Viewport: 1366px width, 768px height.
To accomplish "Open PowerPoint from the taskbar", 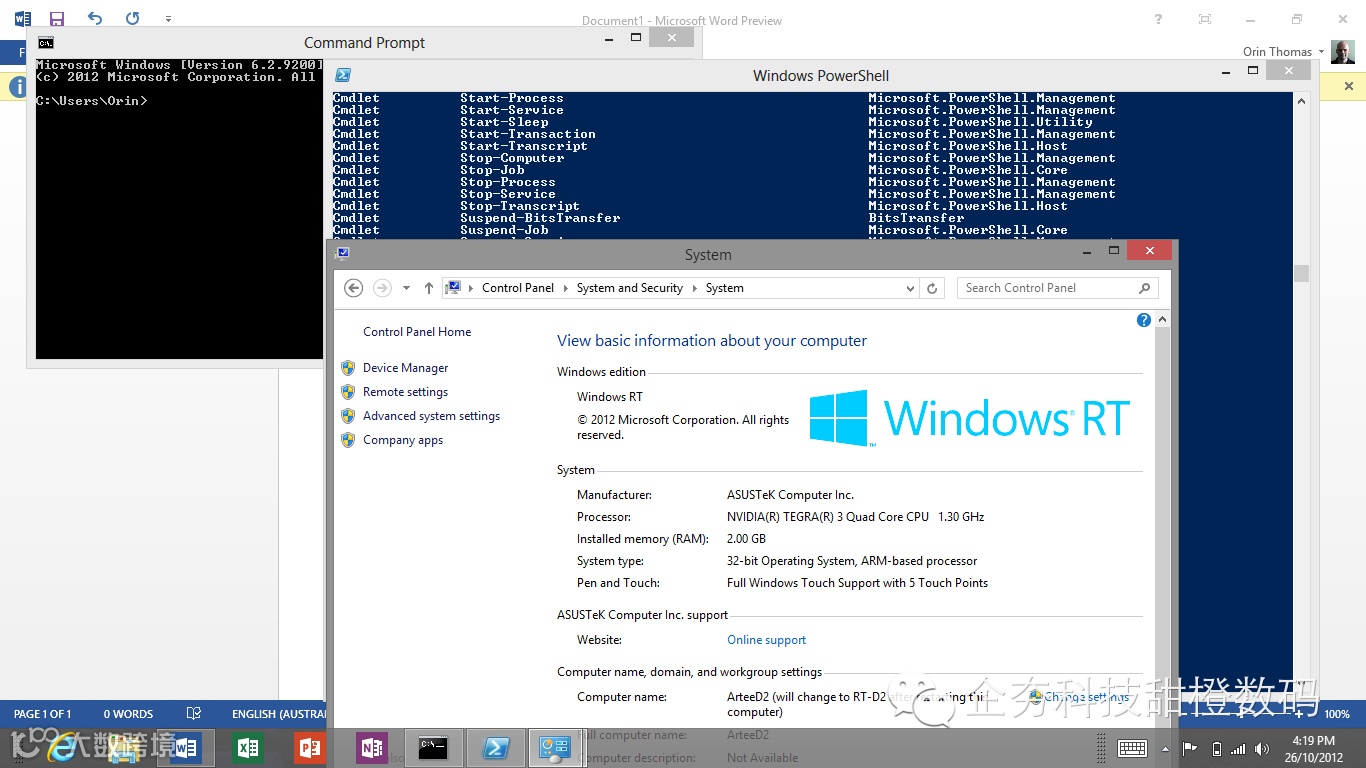I will click(310, 747).
